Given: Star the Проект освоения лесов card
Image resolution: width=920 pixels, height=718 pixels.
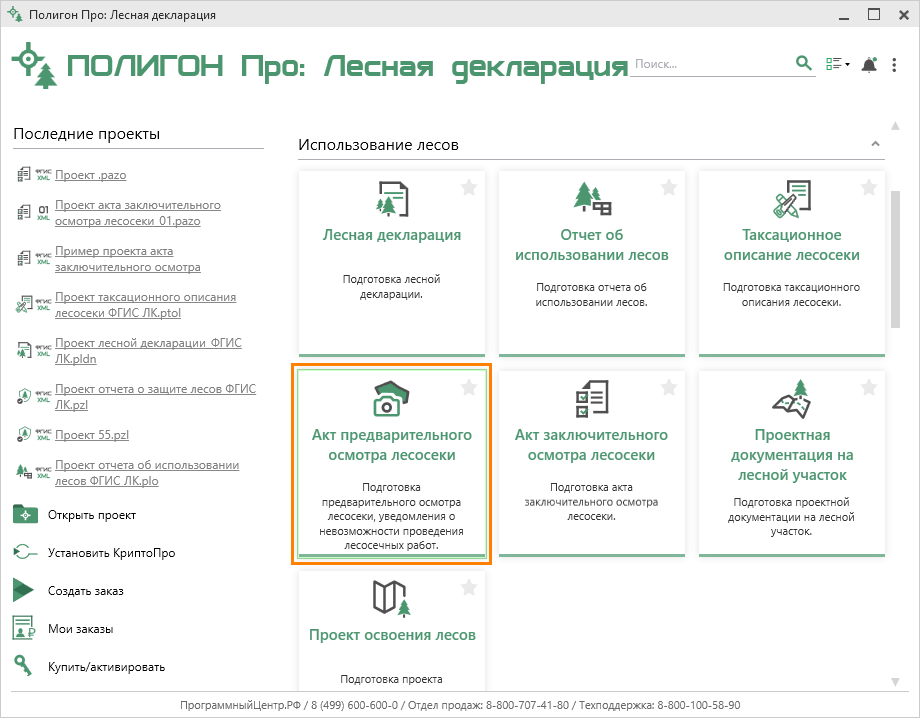Looking at the screenshot, I should (469, 587).
